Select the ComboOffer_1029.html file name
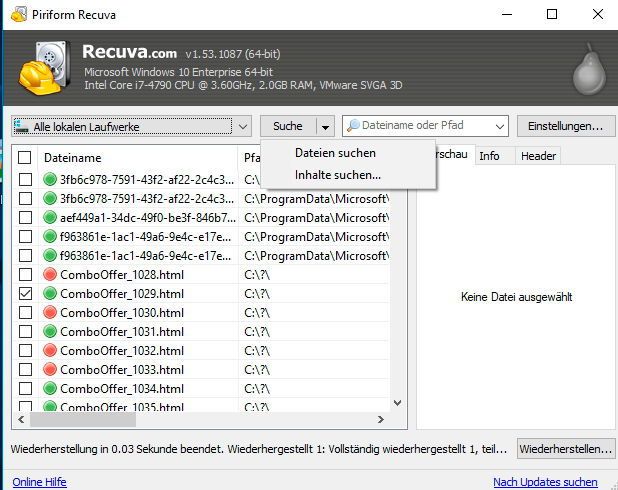Viewport: 618px width, 490px height. [122, 294]
